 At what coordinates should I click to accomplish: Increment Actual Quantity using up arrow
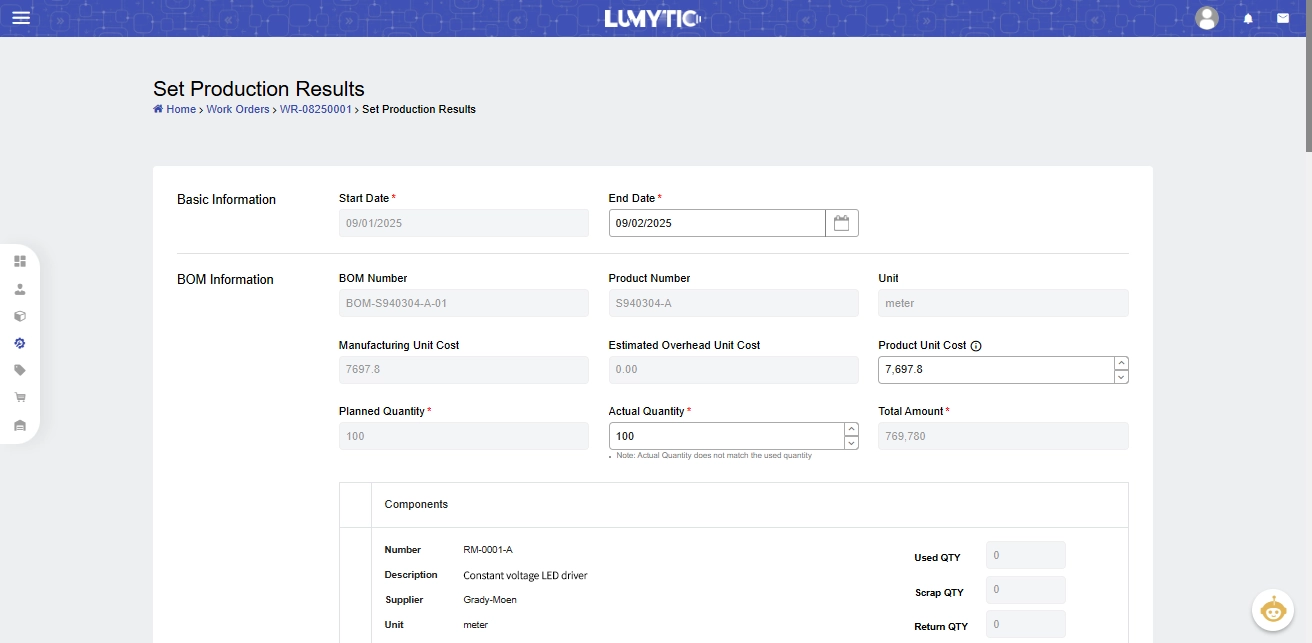(x=851, y=430)
